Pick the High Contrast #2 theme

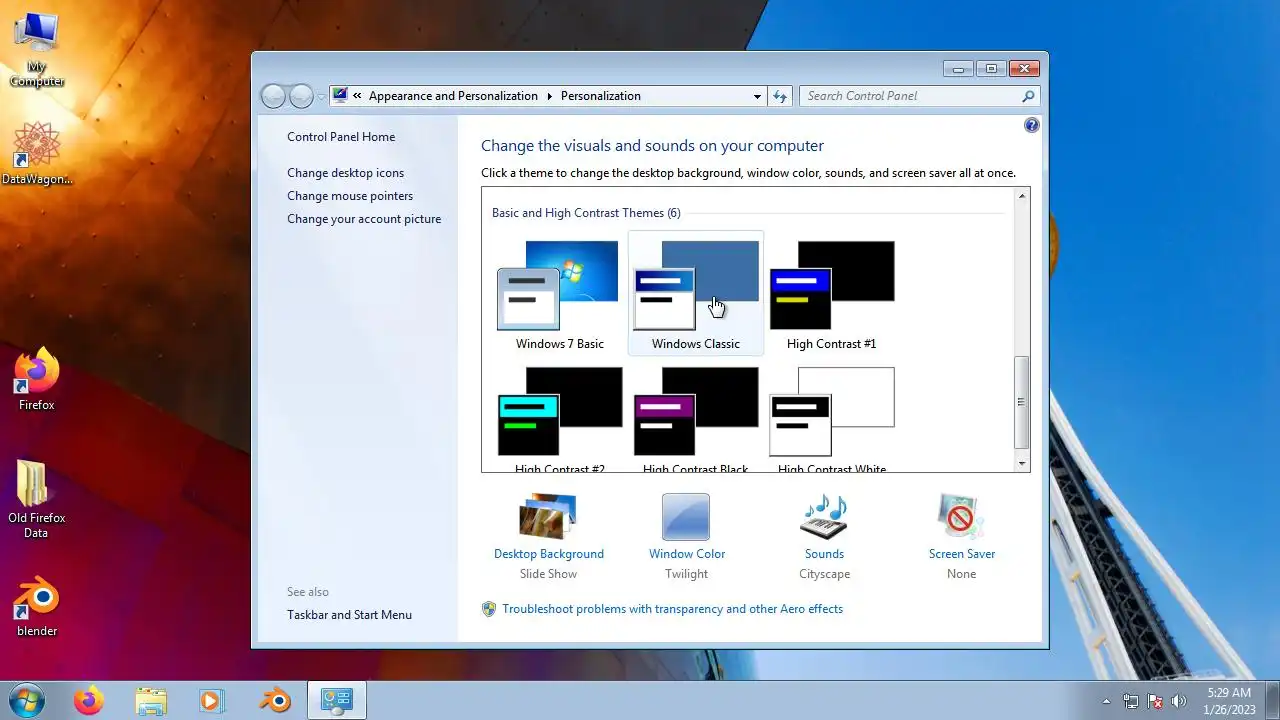(559, 419)
